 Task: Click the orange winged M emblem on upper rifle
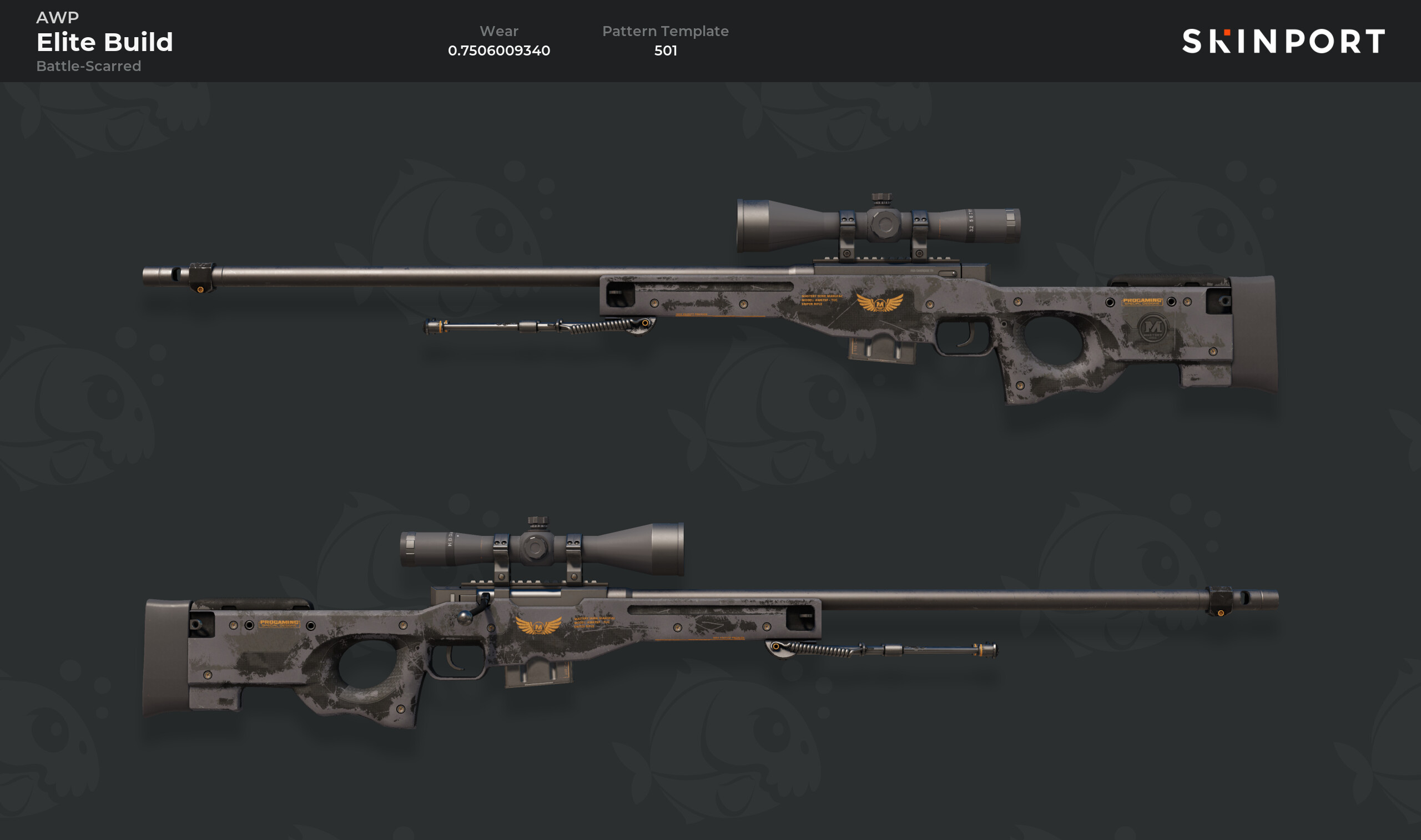(x=879, y=303)
